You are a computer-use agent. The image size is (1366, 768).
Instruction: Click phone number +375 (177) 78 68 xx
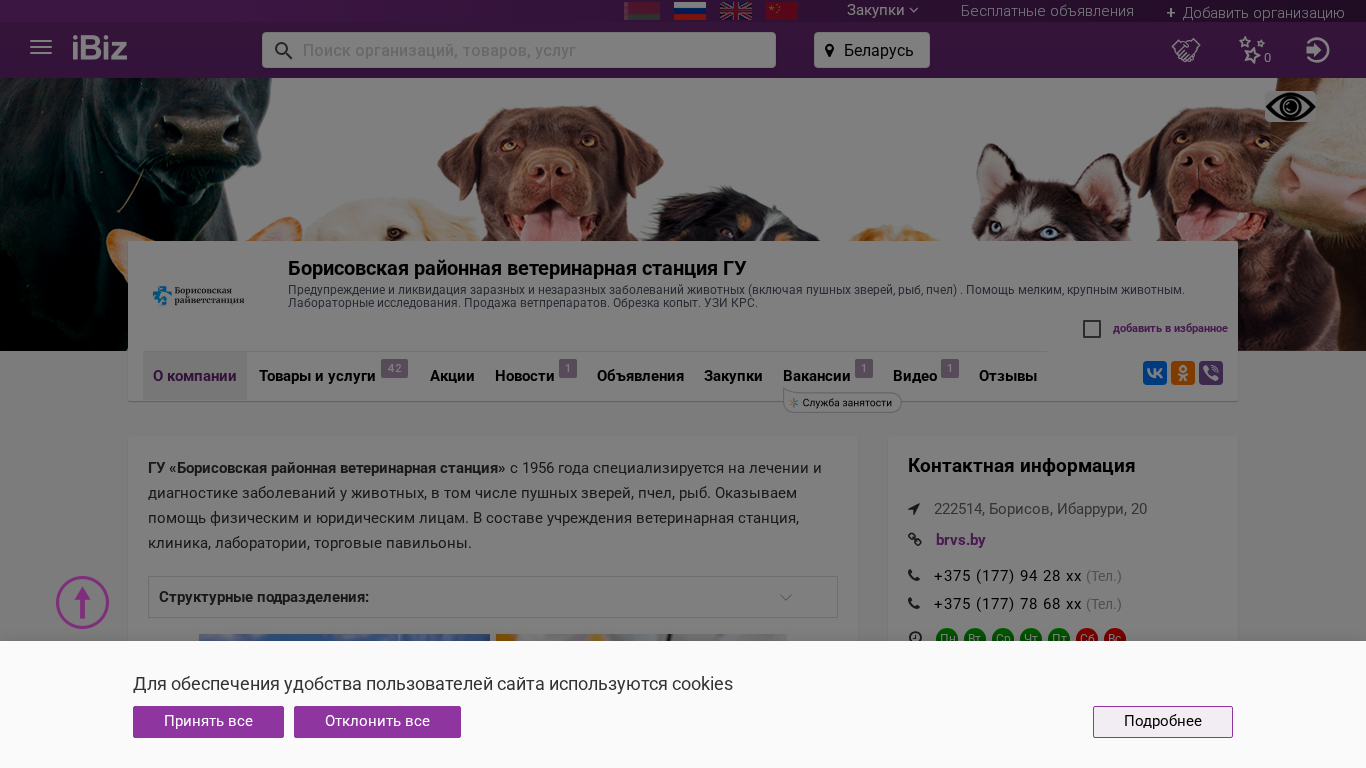1007,604
